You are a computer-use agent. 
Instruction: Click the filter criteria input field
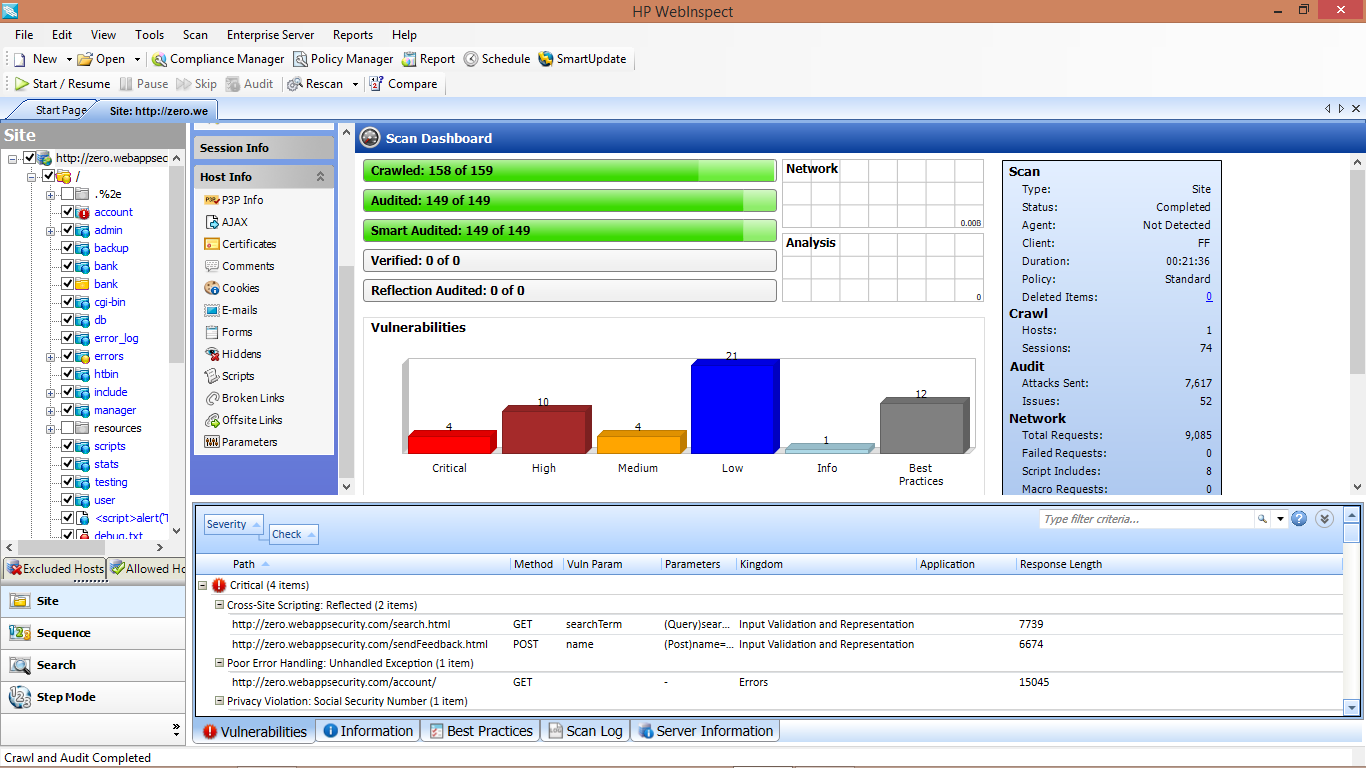1147,519
